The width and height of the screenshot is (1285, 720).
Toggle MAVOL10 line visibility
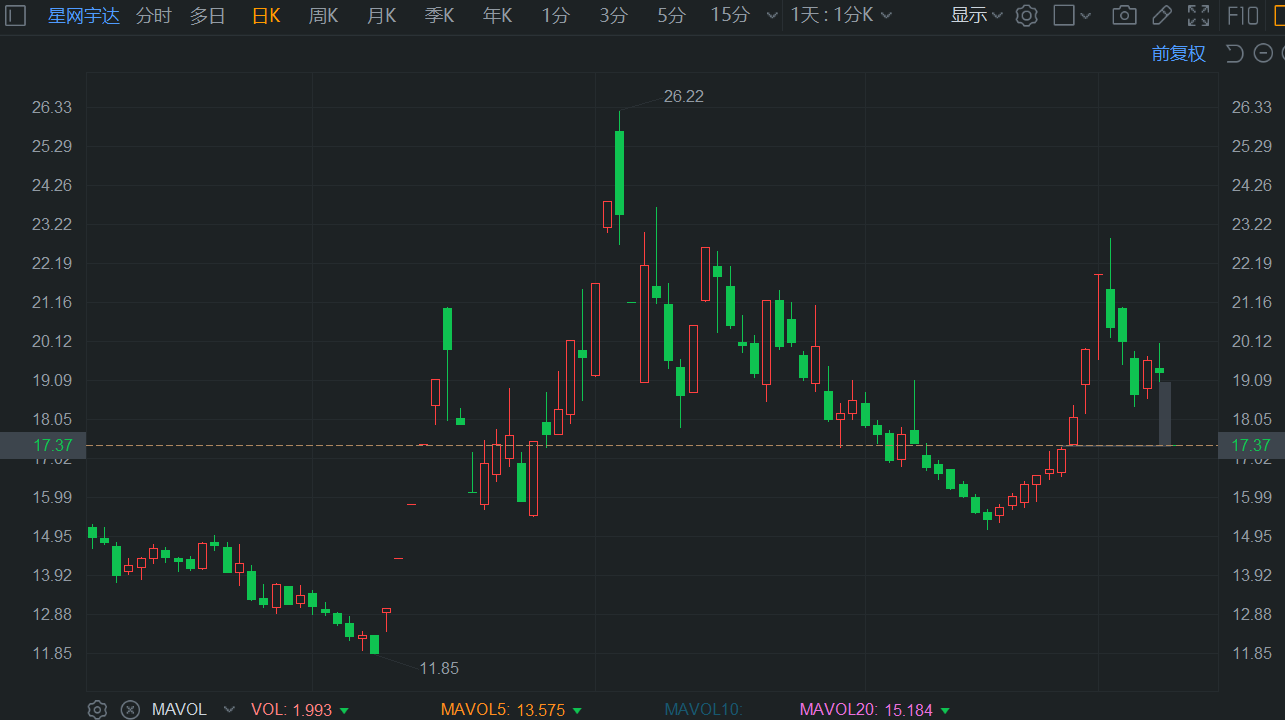point(704,710)
